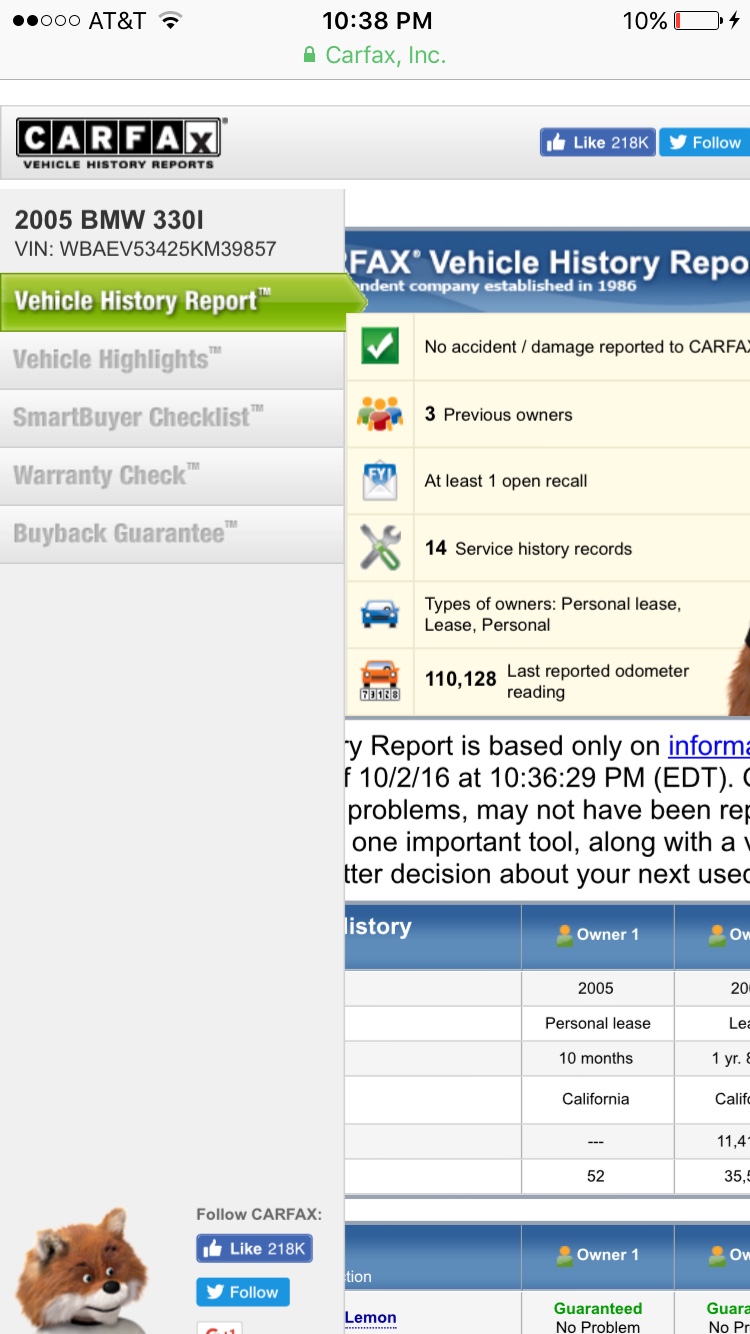This screenshot has width=750, height=1334.
Task: Open the Buyback Guarantee tab
Action: tap(172, 534)
